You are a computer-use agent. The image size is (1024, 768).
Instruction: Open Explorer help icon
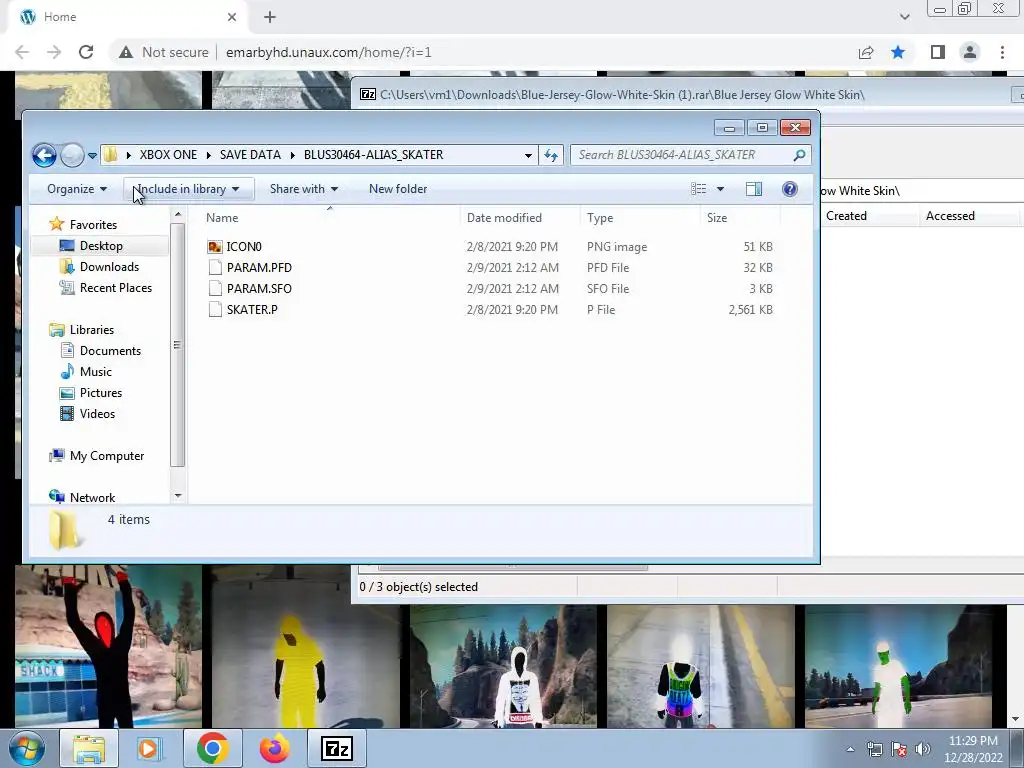point(790,189)
